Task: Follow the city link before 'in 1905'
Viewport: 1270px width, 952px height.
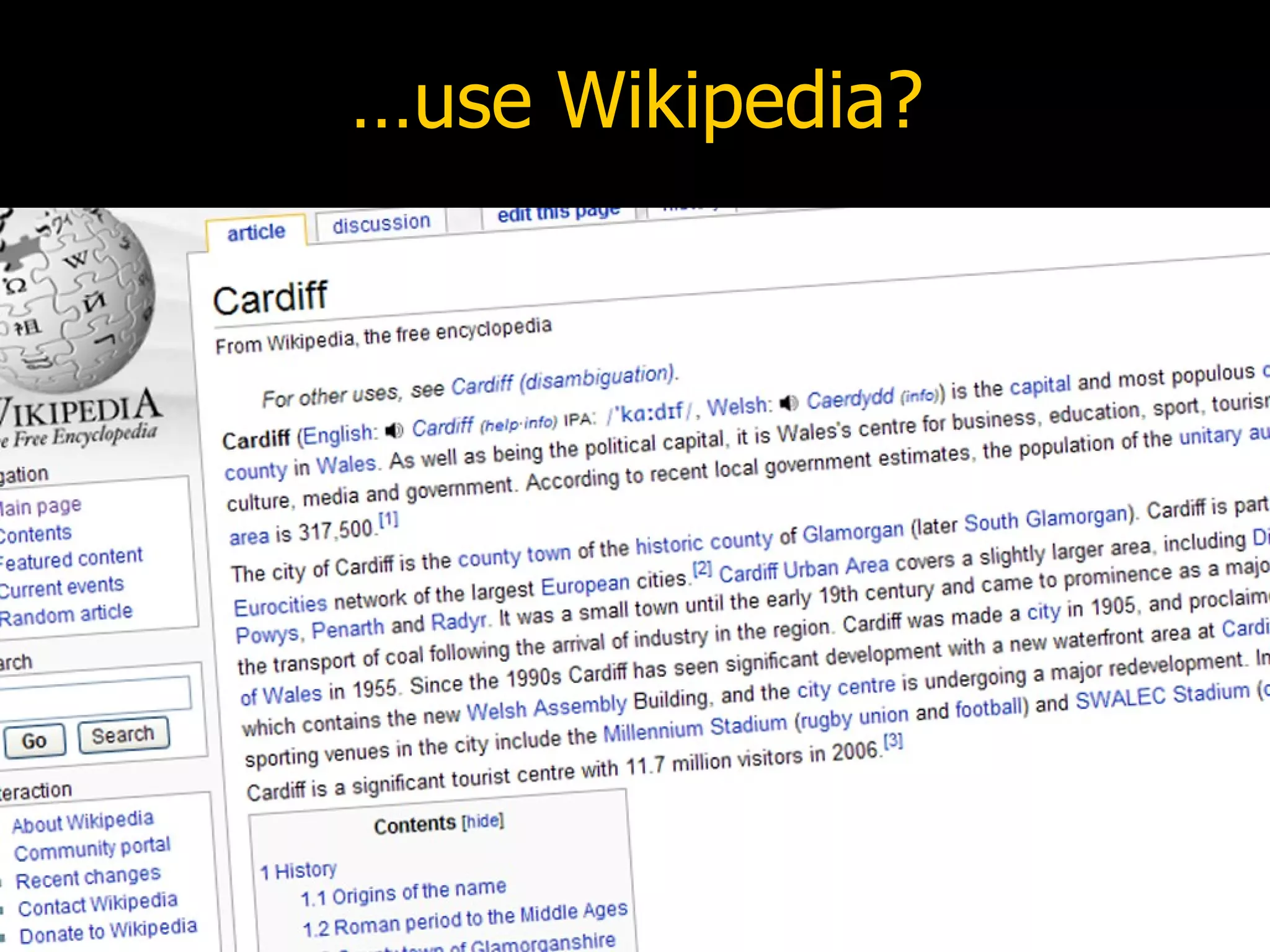Action: coord(1044,612)
